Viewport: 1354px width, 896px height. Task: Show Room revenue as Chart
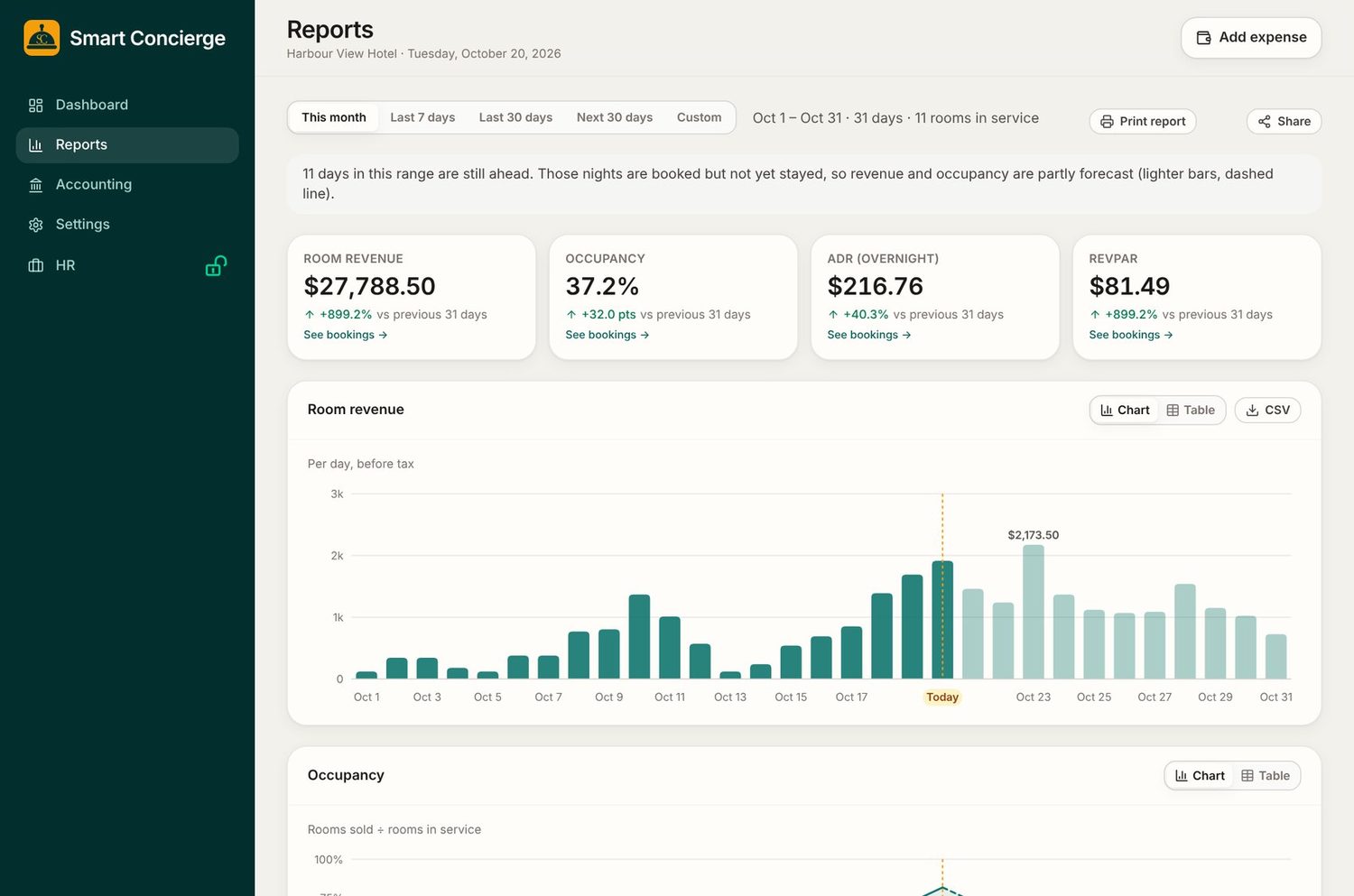click(1125, 411)
